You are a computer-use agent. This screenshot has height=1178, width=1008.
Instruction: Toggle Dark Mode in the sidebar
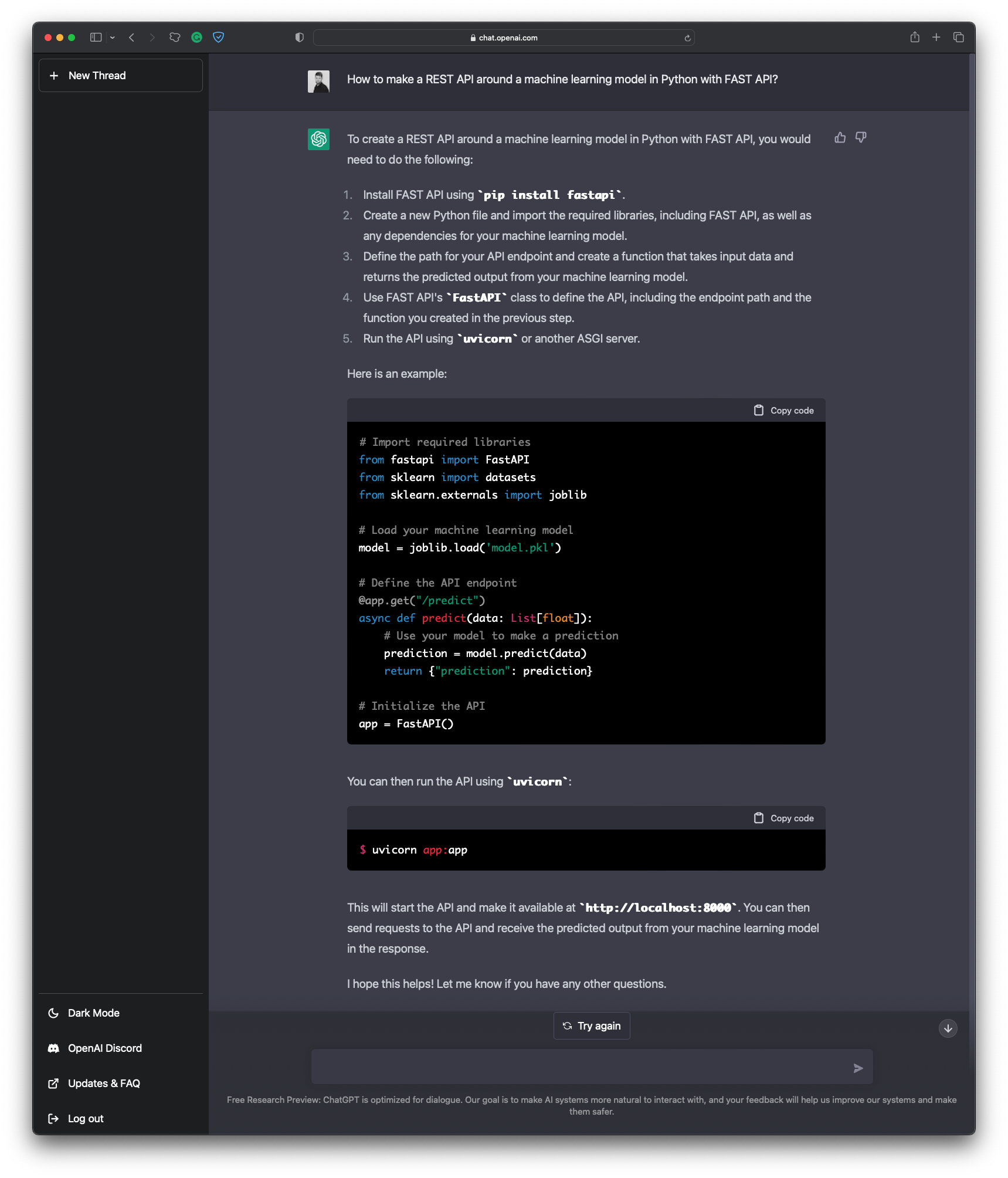93,1013
